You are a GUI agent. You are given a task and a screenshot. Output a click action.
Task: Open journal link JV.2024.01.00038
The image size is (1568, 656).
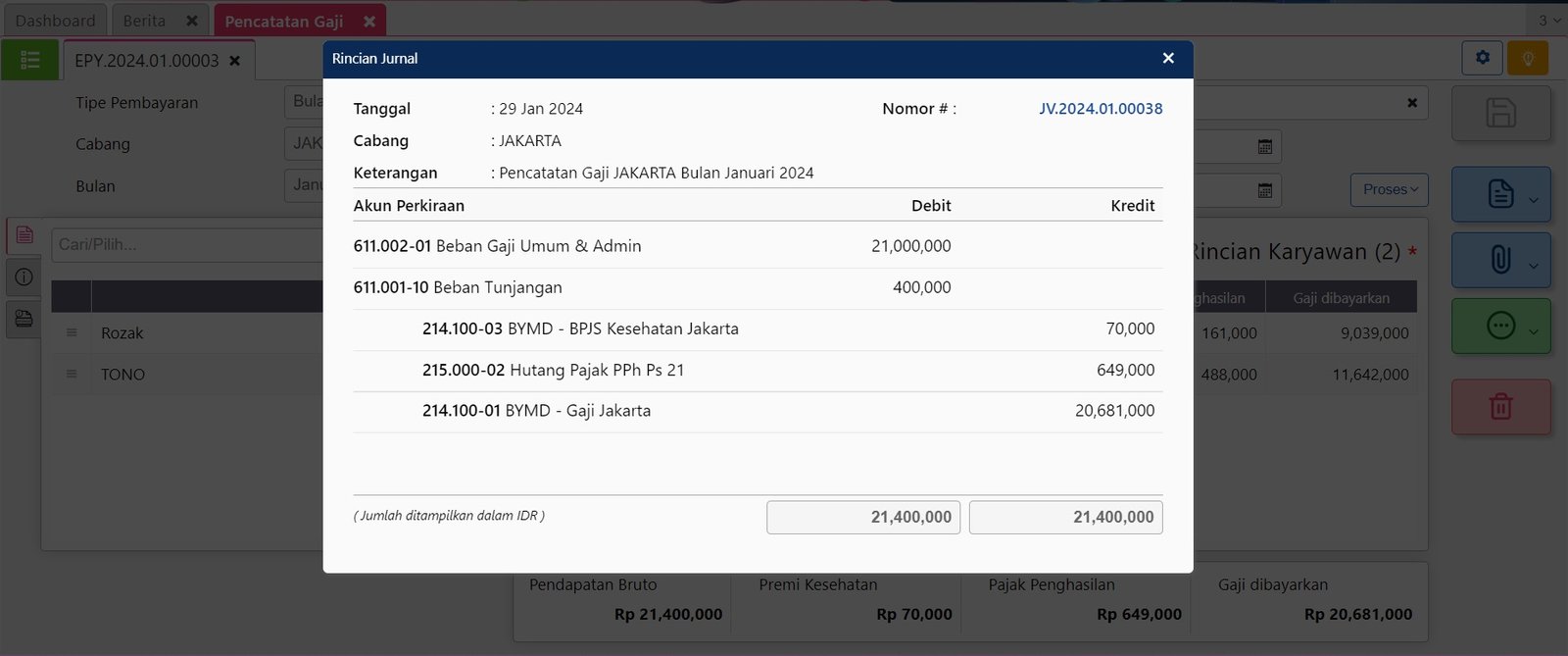[x=1101, y=109]
